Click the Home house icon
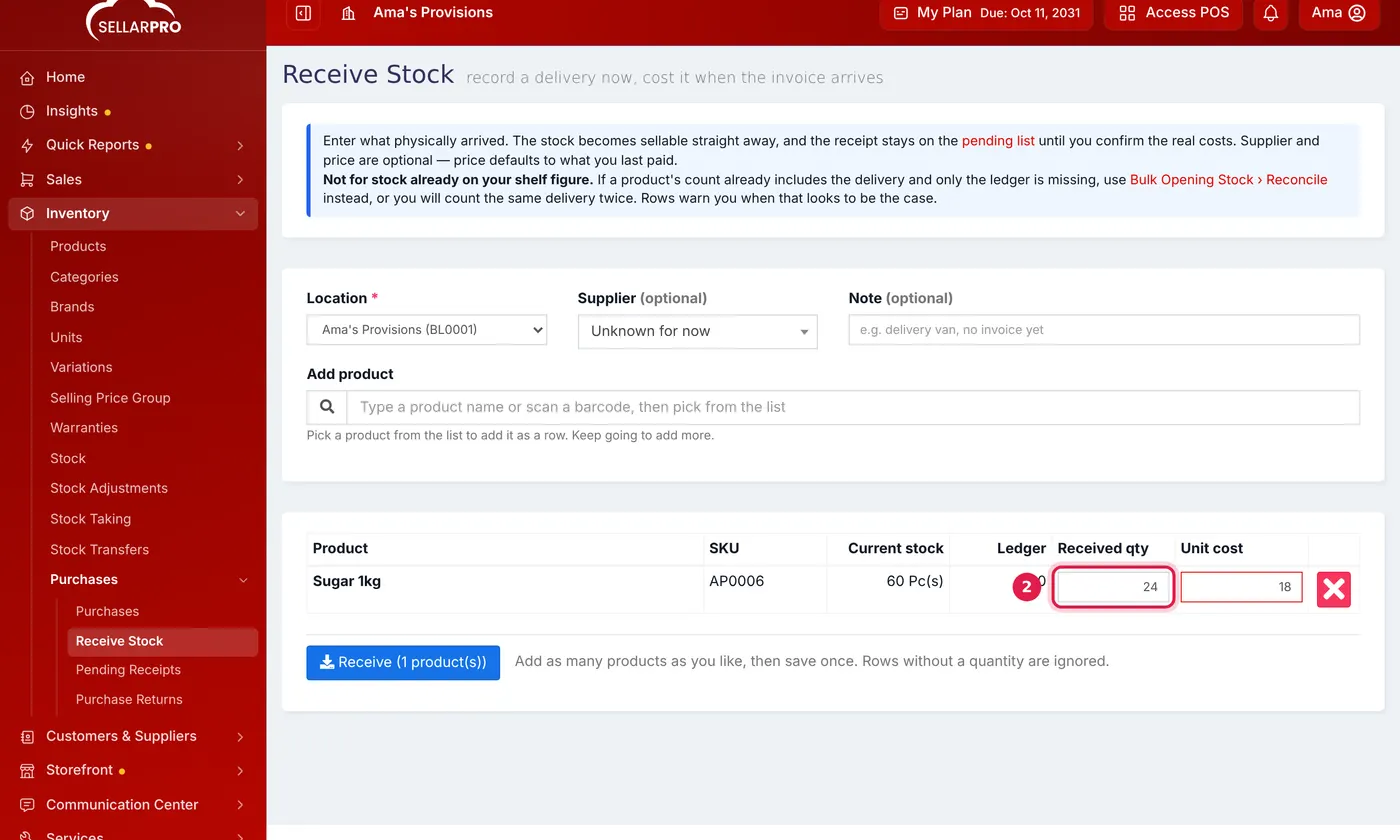Viewport: 1400px width, 840px height. 27,77
